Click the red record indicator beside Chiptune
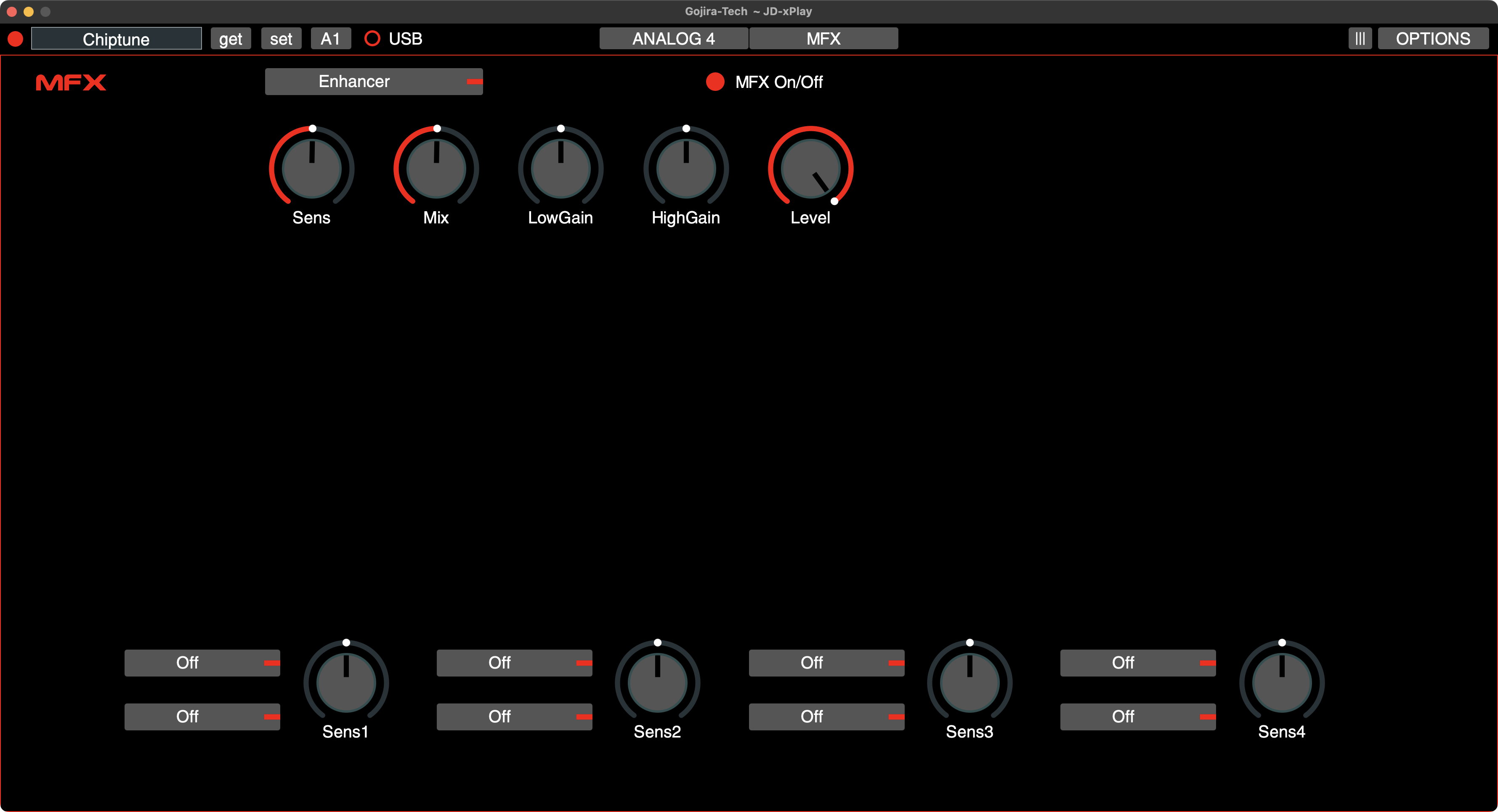Image resolution: width=1498 pixels, height=812 pixels. pyautogui.click(x=16, y=39)
